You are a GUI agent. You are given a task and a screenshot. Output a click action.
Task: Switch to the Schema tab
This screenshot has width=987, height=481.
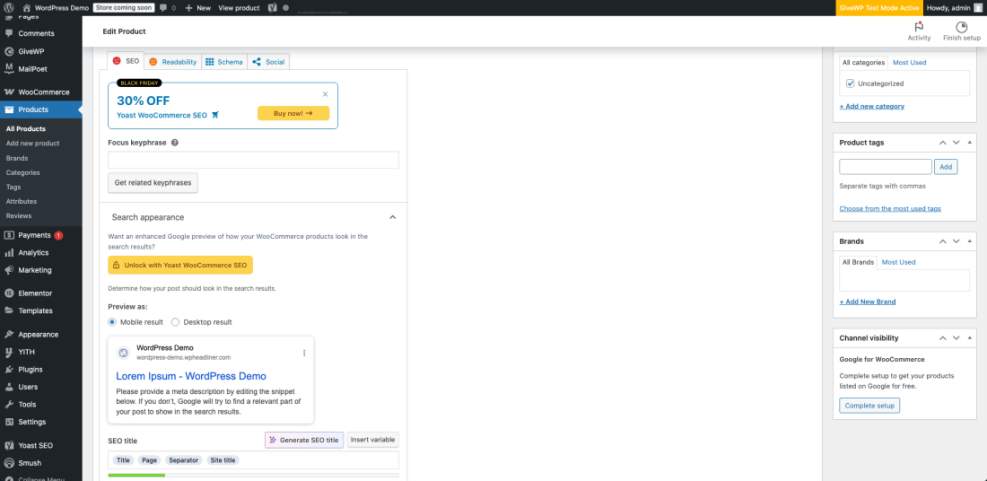224,62
